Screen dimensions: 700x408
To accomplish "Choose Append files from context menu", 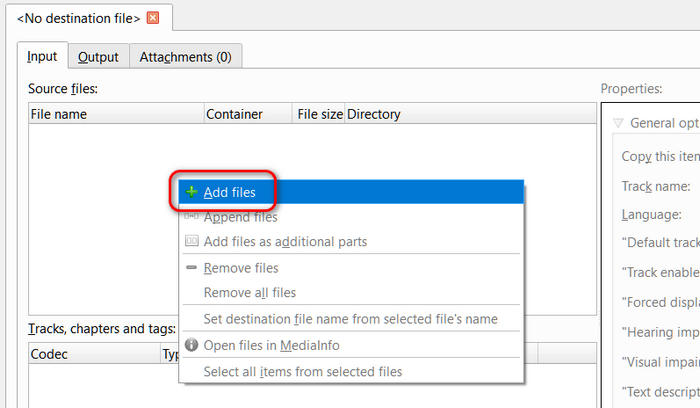I will 351,217.
